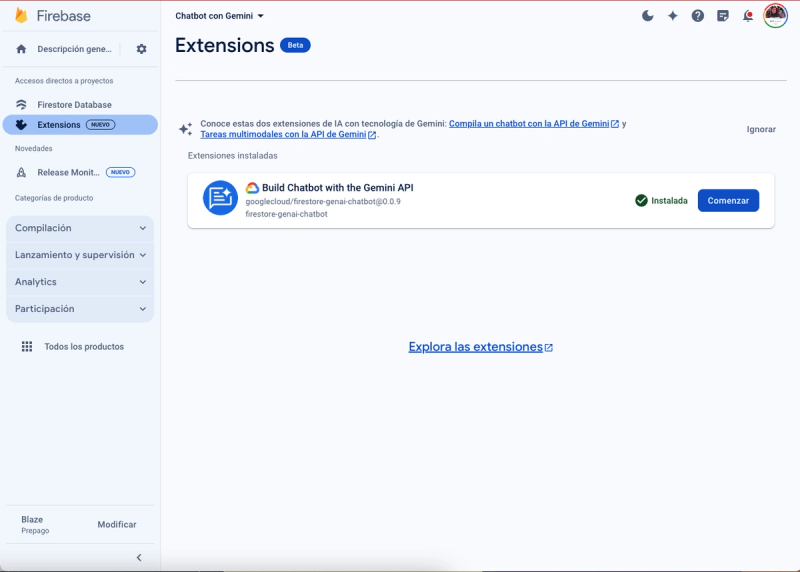Click the Extensiones instaladas heading
Image resolution: width=800 pixels, height=572 pixels.
pyautogui.click(x=233, y=156)
